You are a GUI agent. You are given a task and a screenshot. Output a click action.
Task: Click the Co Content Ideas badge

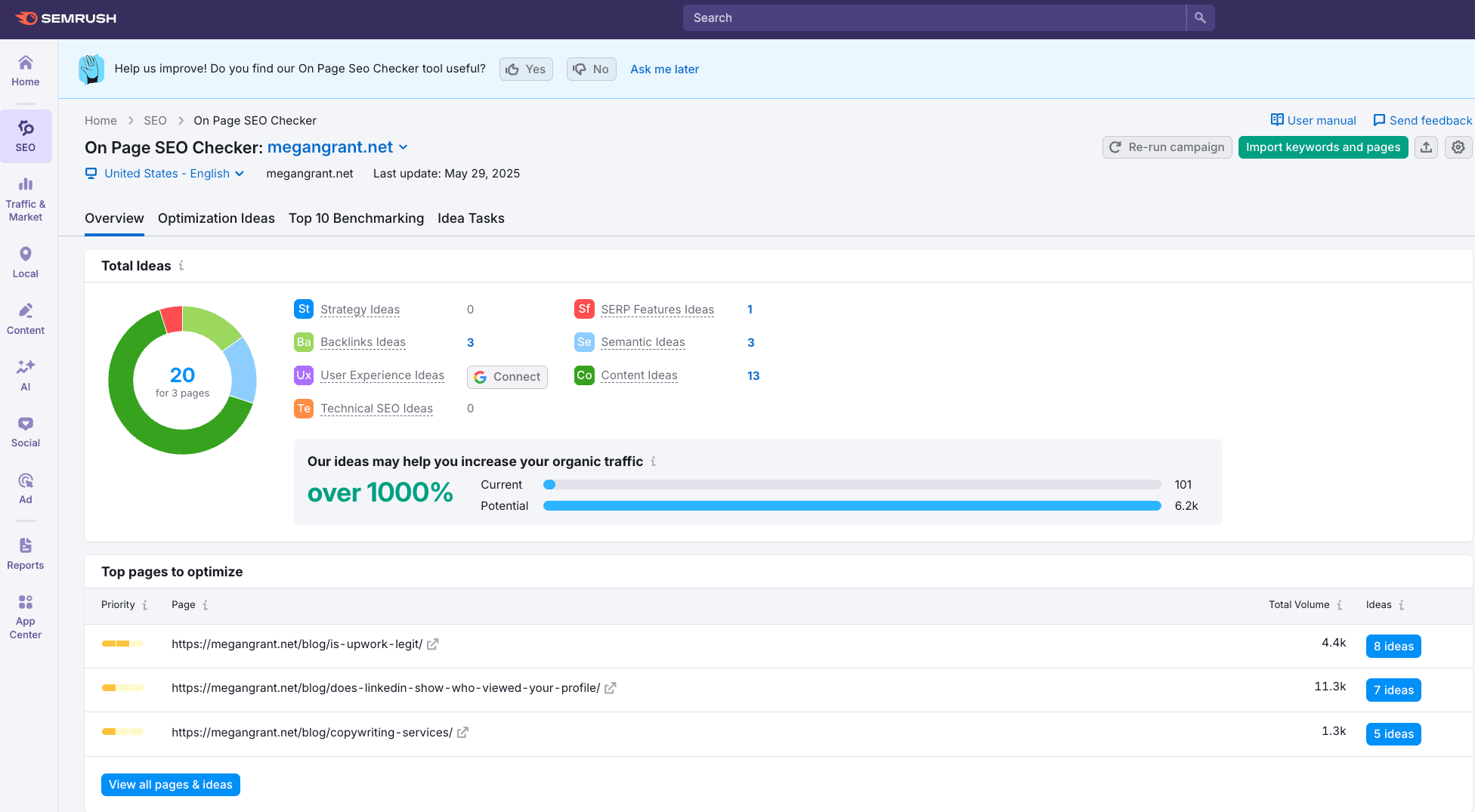[584, 375]
